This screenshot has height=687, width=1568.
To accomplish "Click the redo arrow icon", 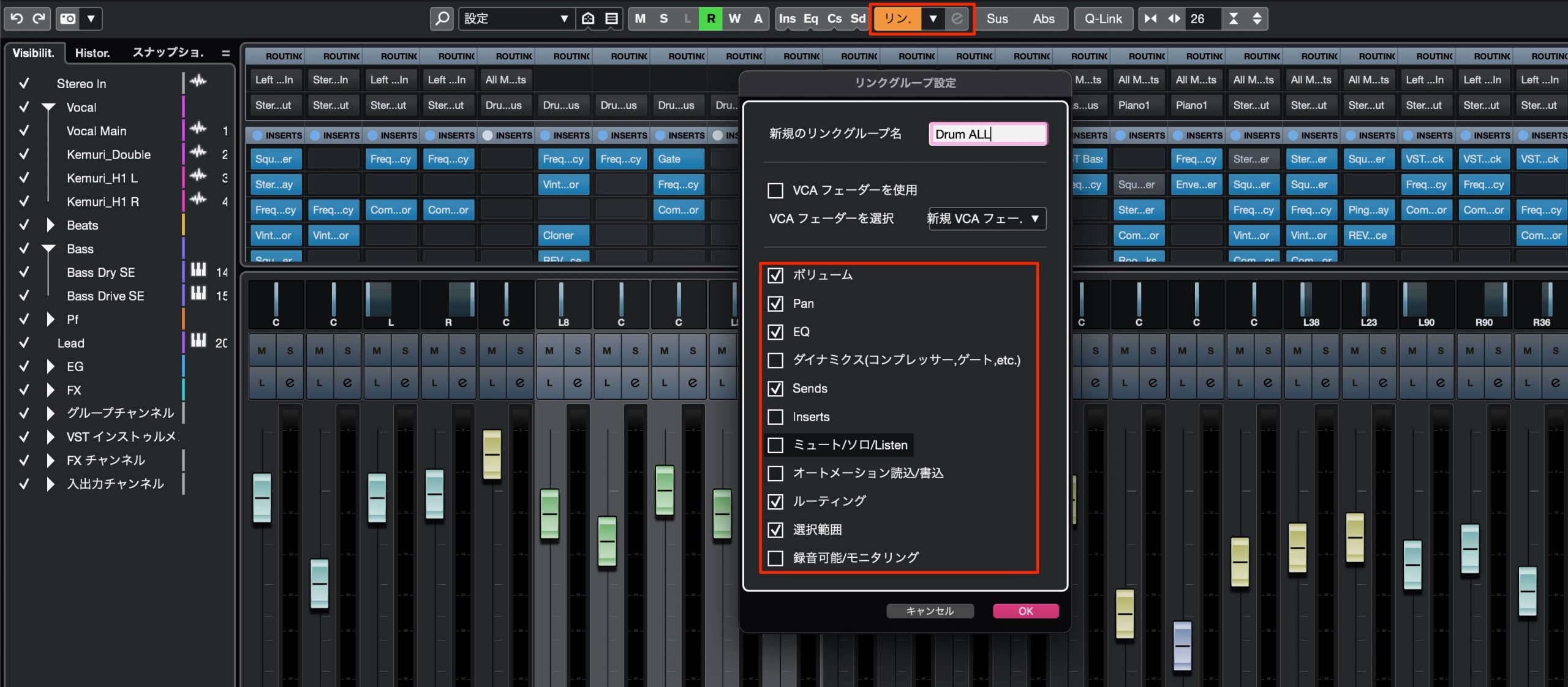I will pos(39,18).
